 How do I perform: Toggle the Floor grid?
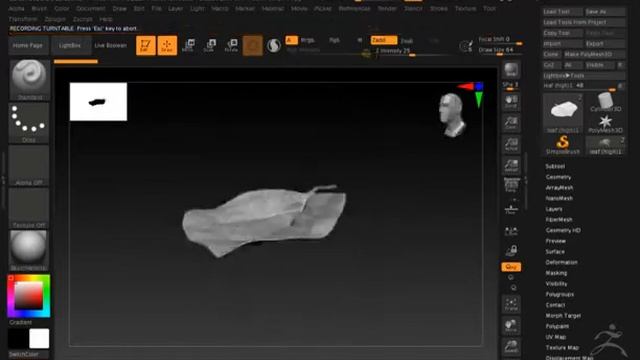(x=511, y=209)
